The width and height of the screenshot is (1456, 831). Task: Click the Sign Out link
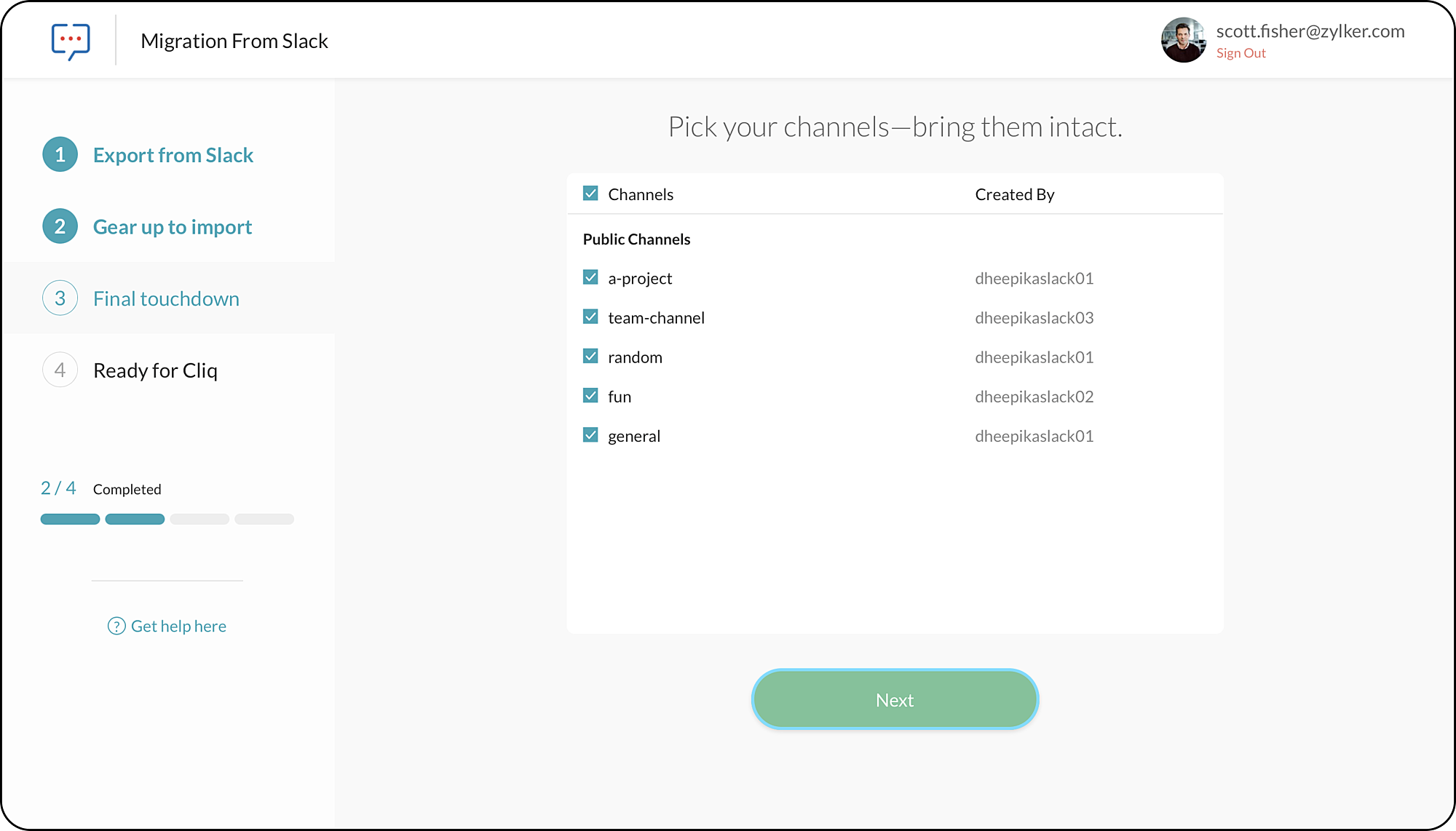tap(1241, 53)
